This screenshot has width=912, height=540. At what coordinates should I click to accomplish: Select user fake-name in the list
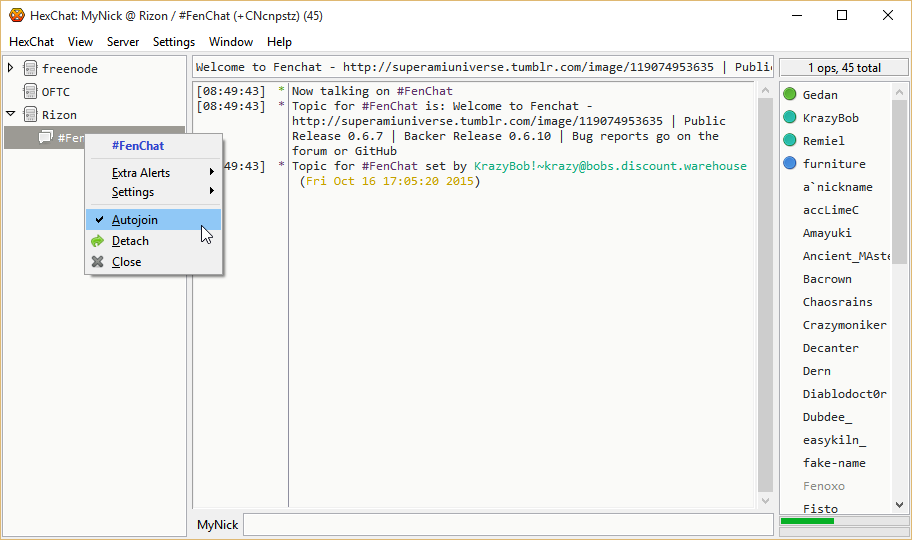pyautogui.click(x=834, y=463)
